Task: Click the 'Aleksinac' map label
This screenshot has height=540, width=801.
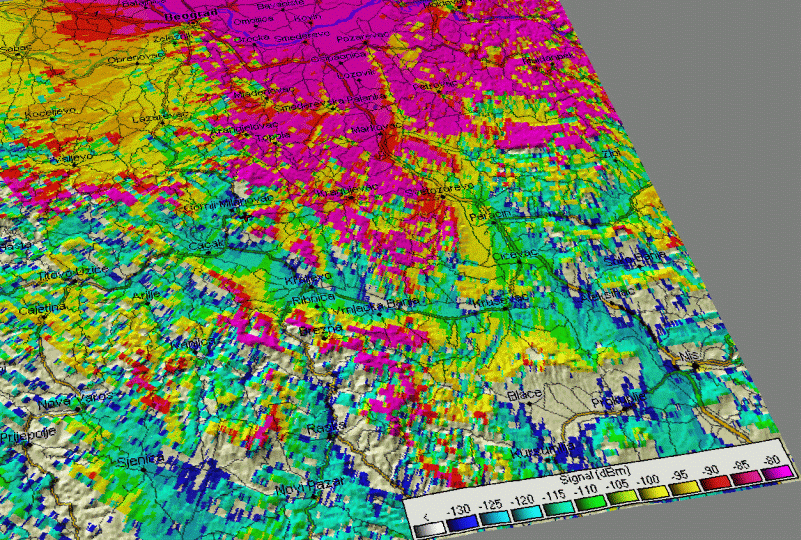Action: pyautogui.click(x=609, y=294)
